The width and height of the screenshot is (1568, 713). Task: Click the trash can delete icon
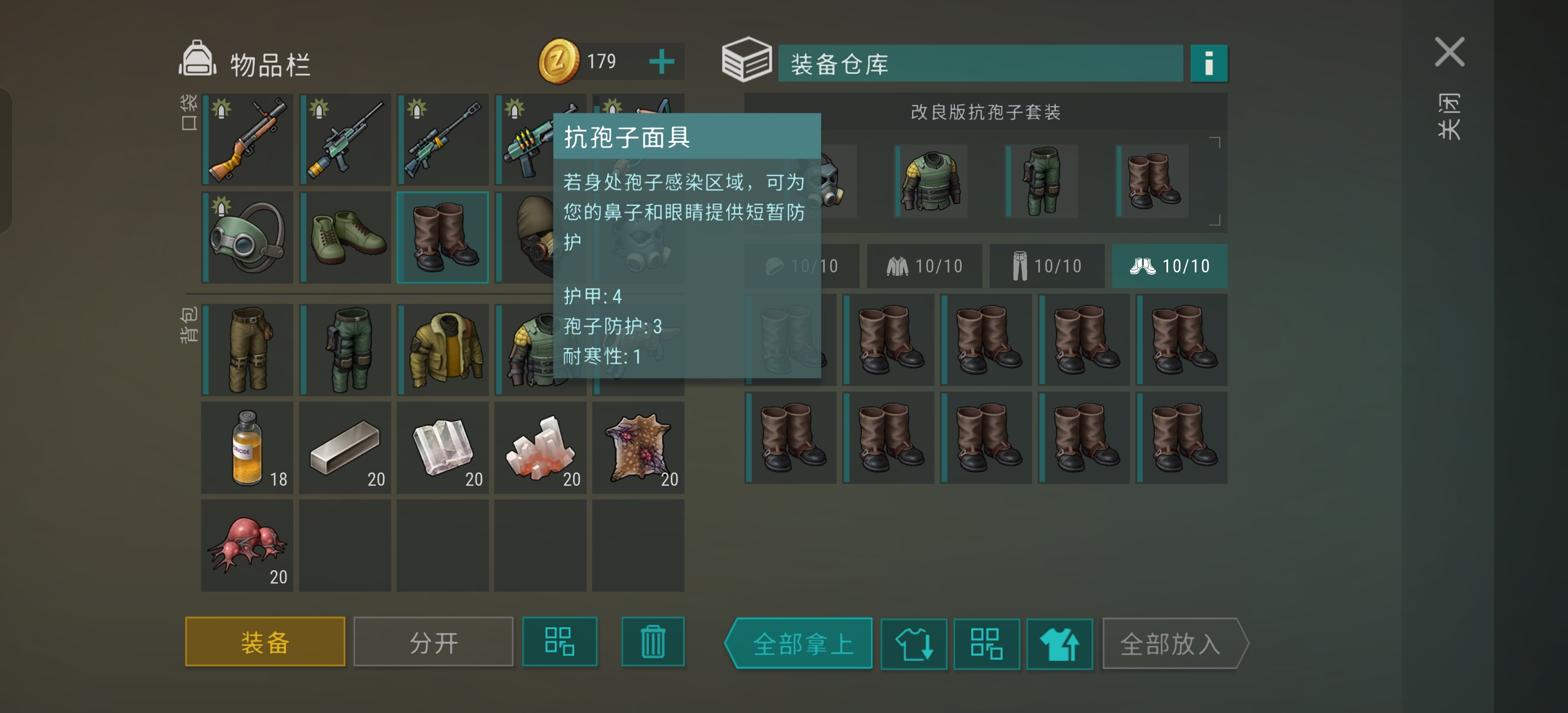pyautogui.click(x=653, y=642)
